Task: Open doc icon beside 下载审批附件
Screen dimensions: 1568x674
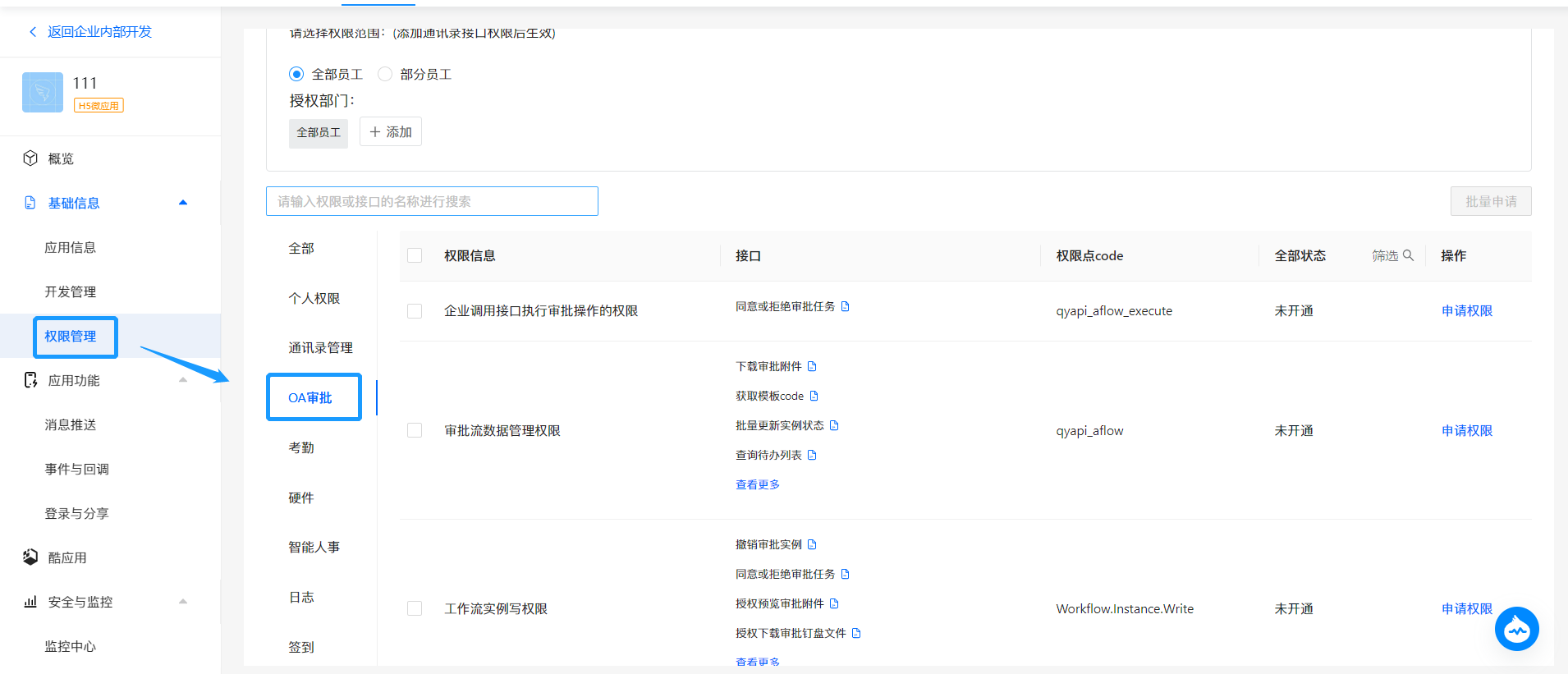Action: [x=812, y=366]
